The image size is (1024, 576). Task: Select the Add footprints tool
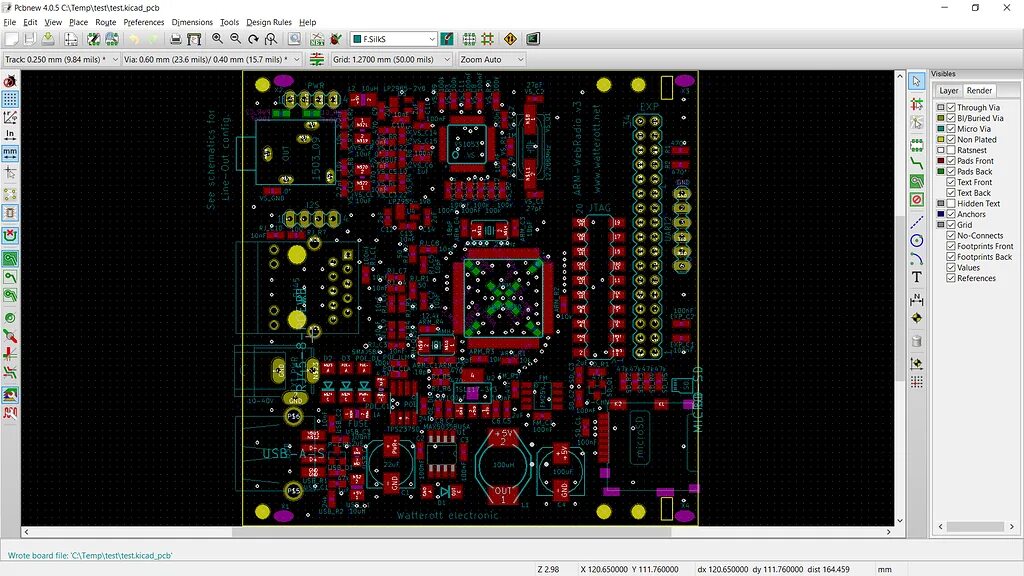pyautogui.click(x=917, y=145)
